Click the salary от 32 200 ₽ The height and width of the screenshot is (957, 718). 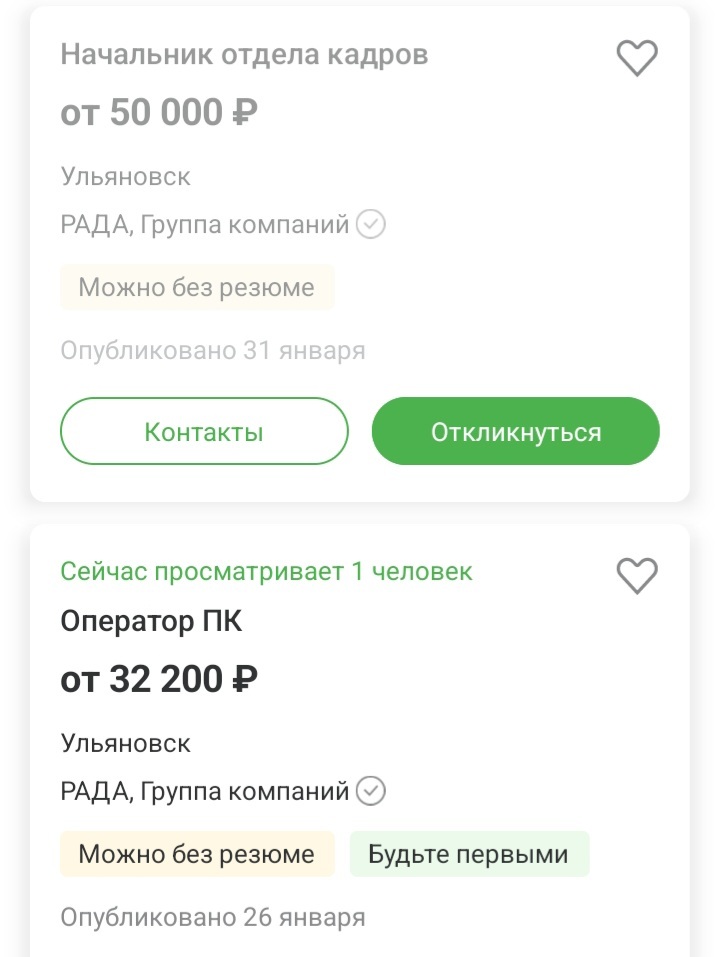pyautogui.click(x=159, y=680)
